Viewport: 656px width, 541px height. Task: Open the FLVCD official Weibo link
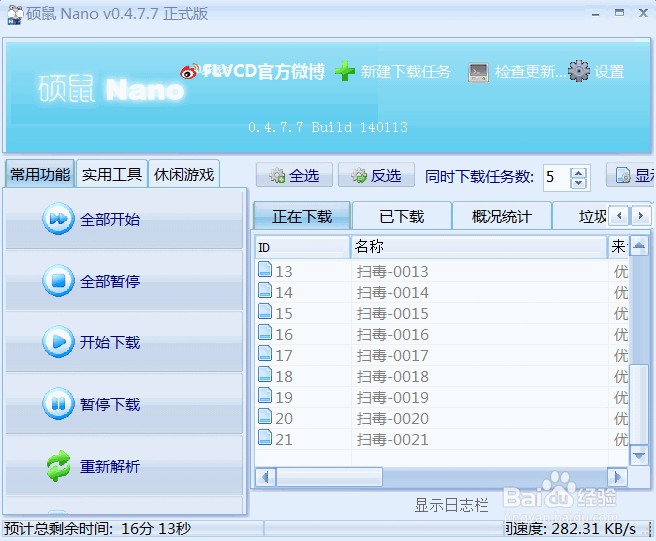264,72
